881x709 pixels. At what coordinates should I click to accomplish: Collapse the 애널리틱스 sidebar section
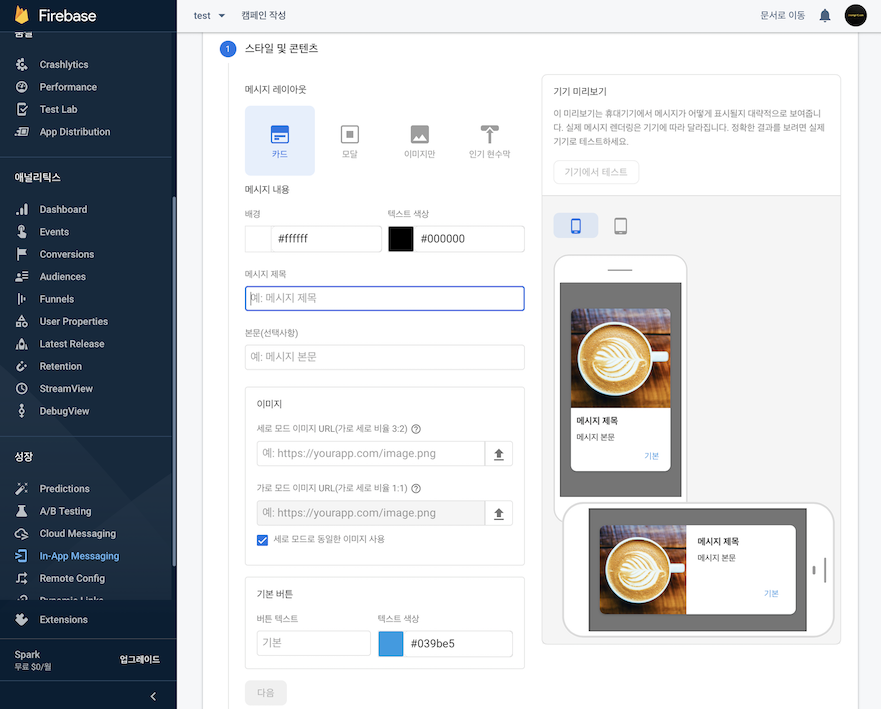[x=38, y=177]
